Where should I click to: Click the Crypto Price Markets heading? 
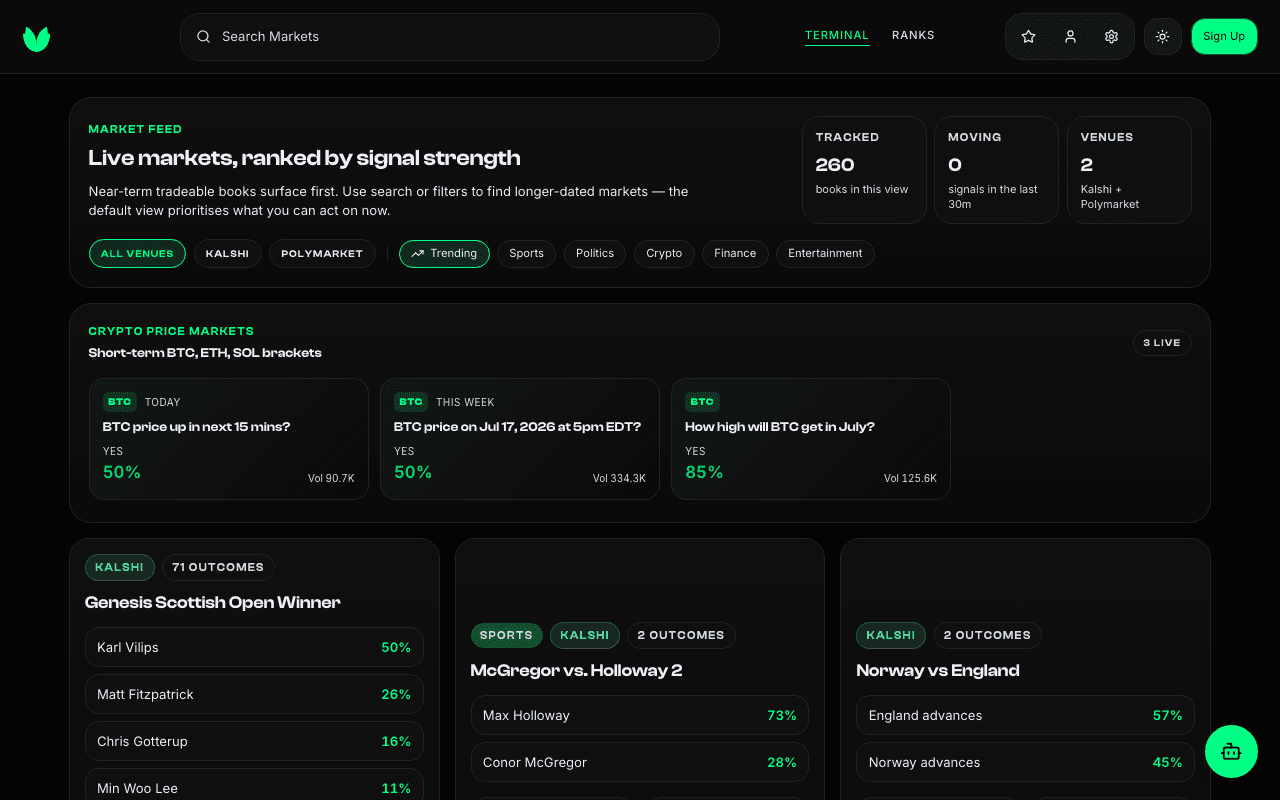[171, 331]
